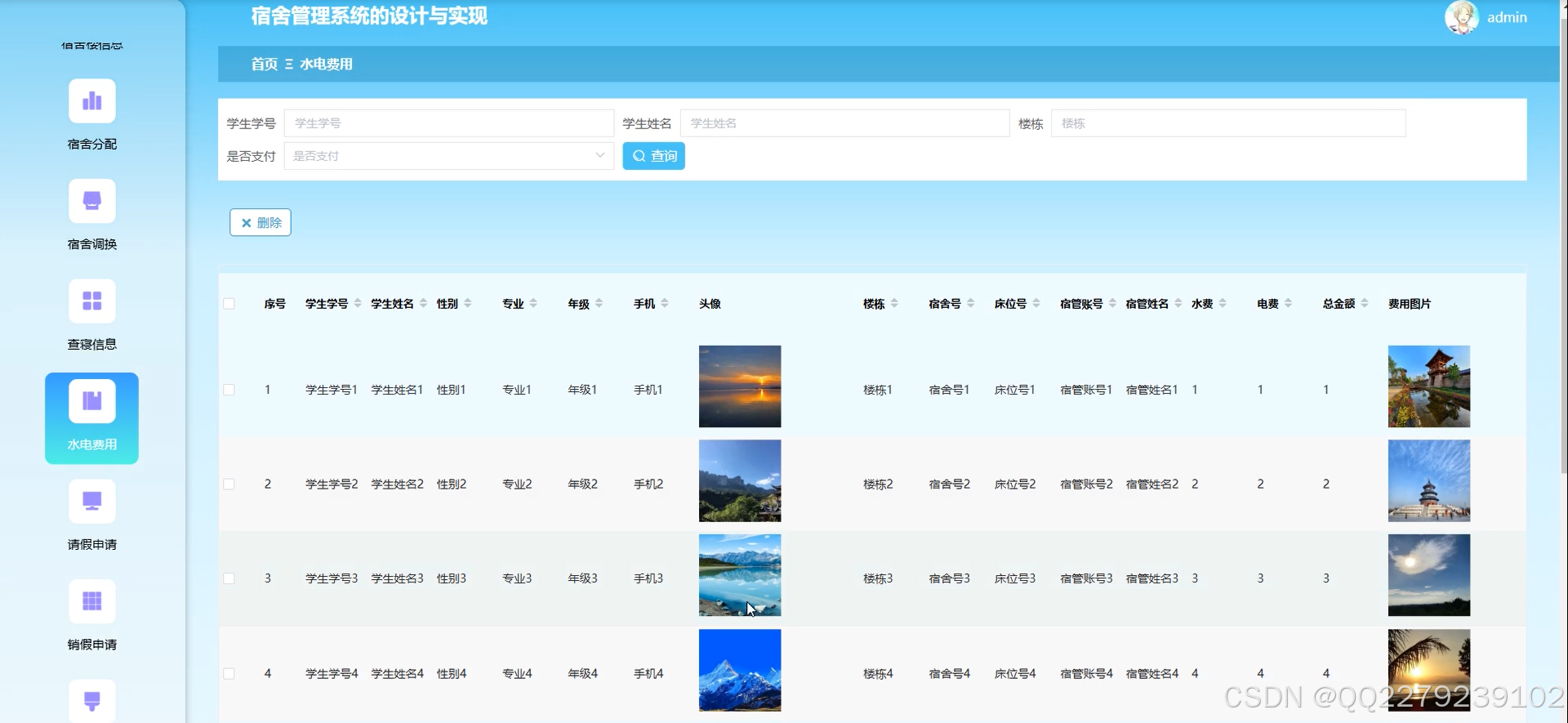Sort by 学生姓名 column arrows
Screen dimensions: 1568x723
(x=423, y=303)
